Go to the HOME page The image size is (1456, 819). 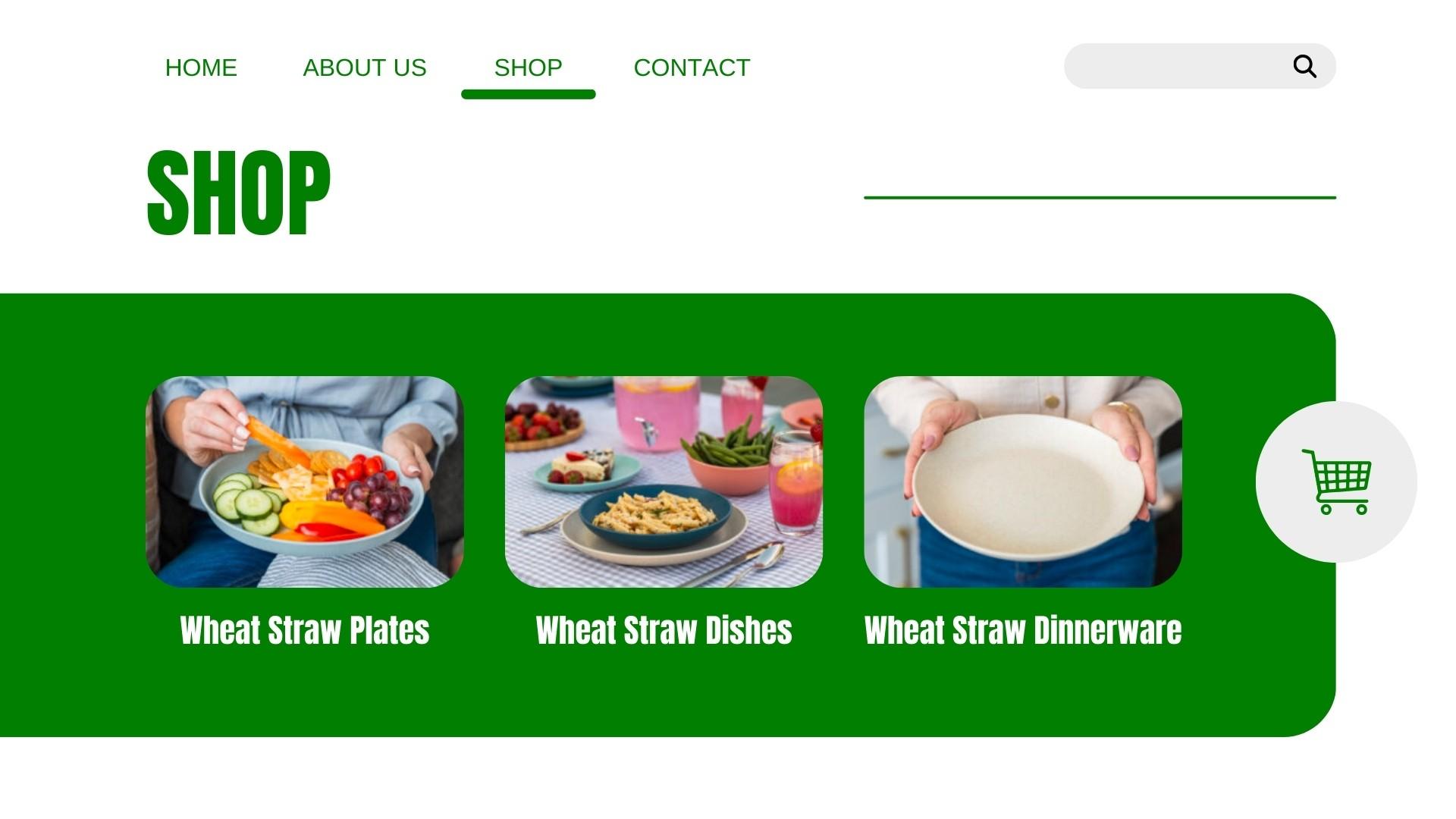tap(201, 67)
